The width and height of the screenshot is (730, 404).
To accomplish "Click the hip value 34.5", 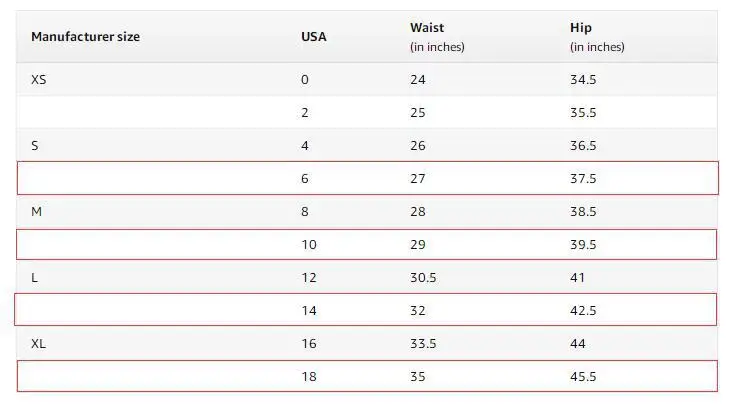I will tap(583, 80).
